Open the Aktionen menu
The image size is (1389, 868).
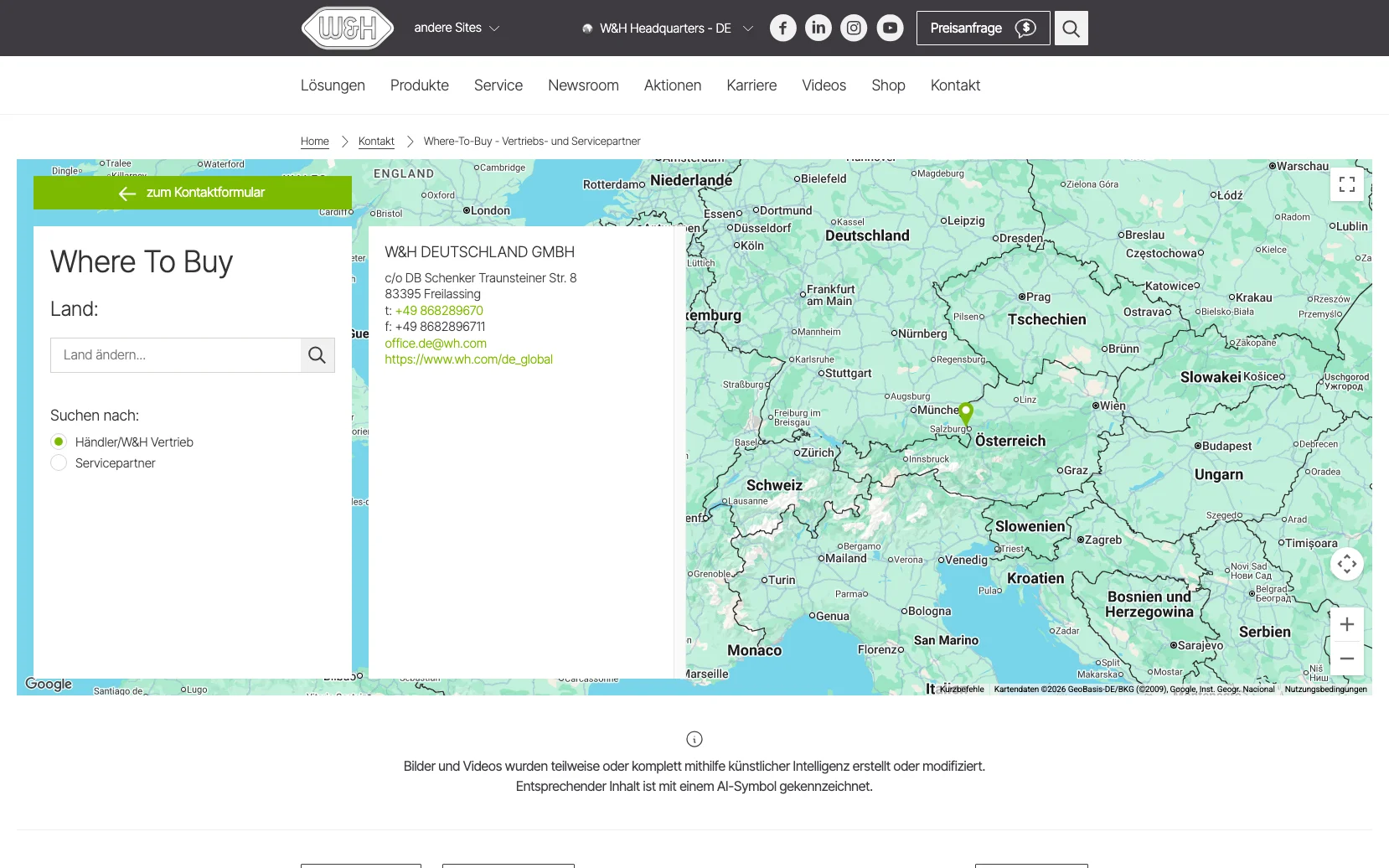coord(673,85)
